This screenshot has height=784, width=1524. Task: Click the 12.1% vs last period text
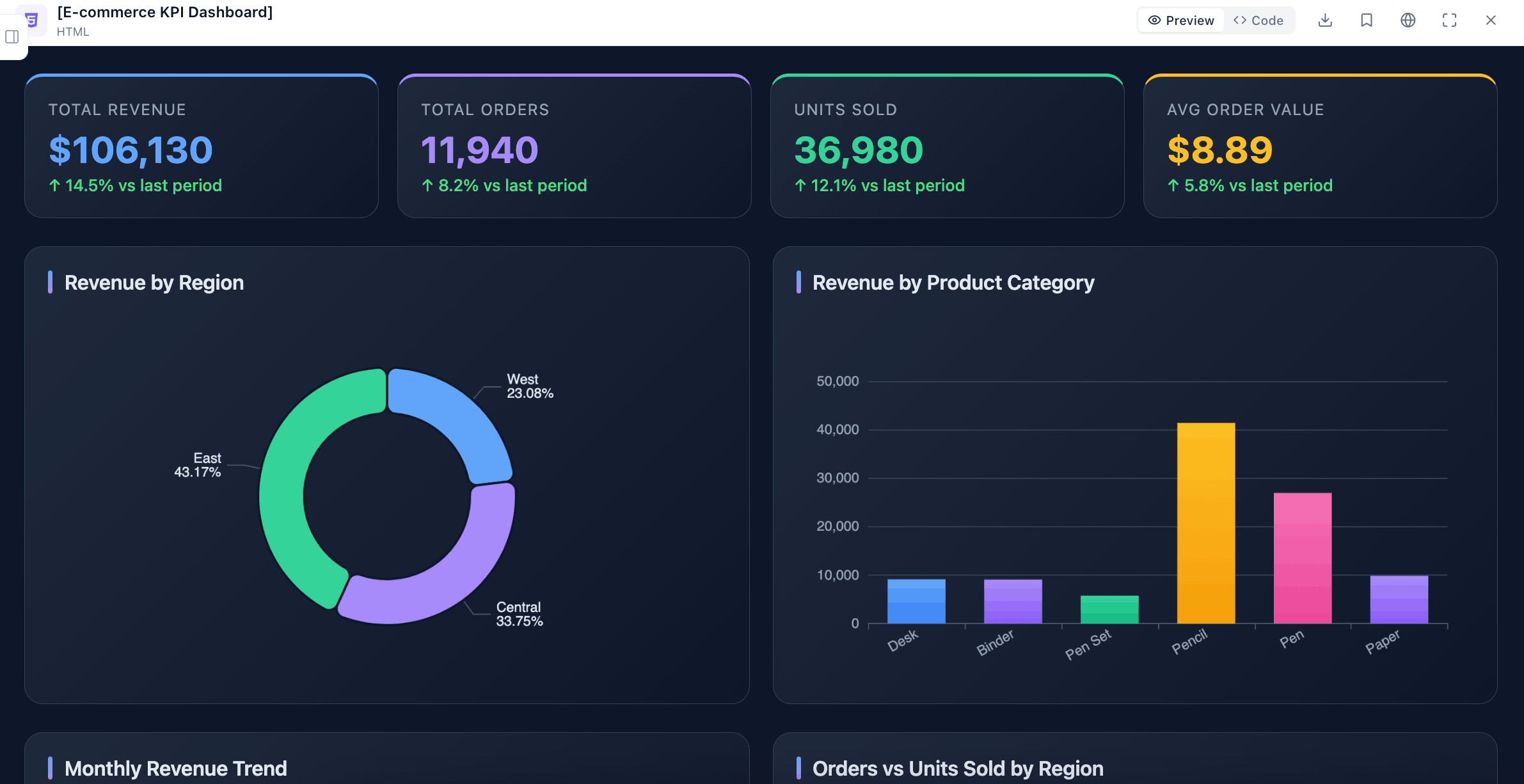(880, 185)
